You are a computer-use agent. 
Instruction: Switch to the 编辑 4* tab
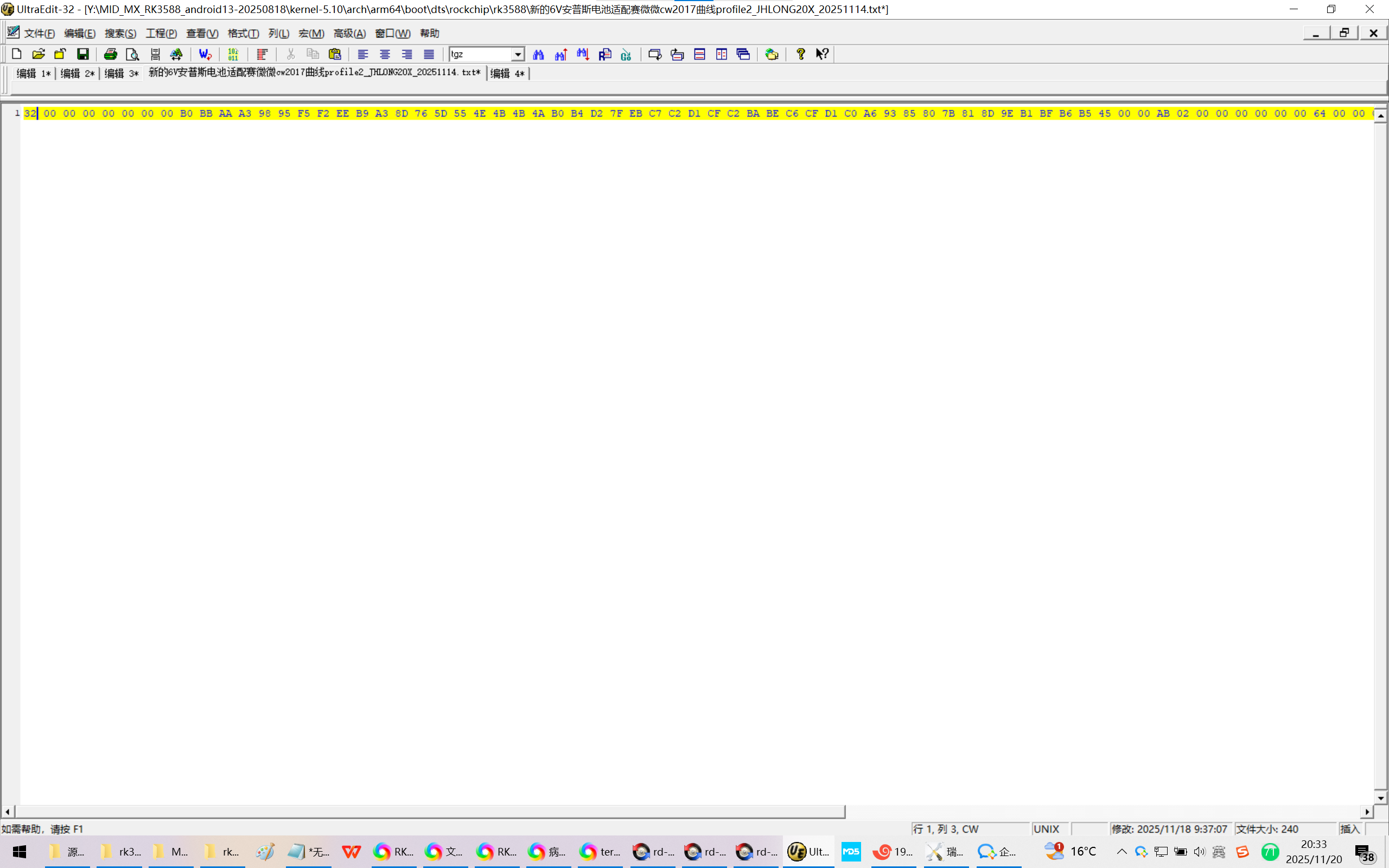pyautogui.click(x=507, y=73)
